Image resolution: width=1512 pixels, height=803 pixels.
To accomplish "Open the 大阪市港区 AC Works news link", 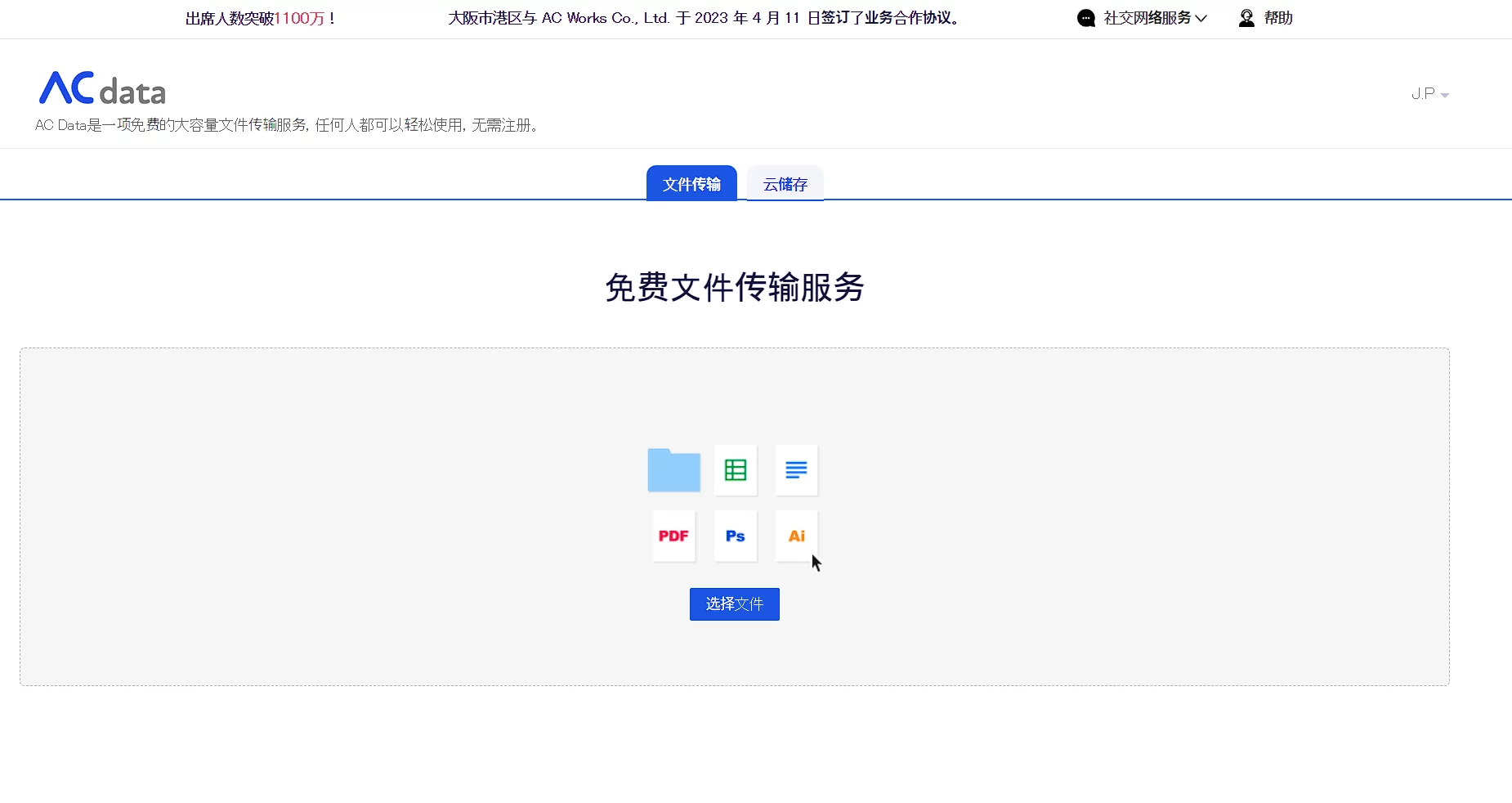I will [x=705, y=18].
